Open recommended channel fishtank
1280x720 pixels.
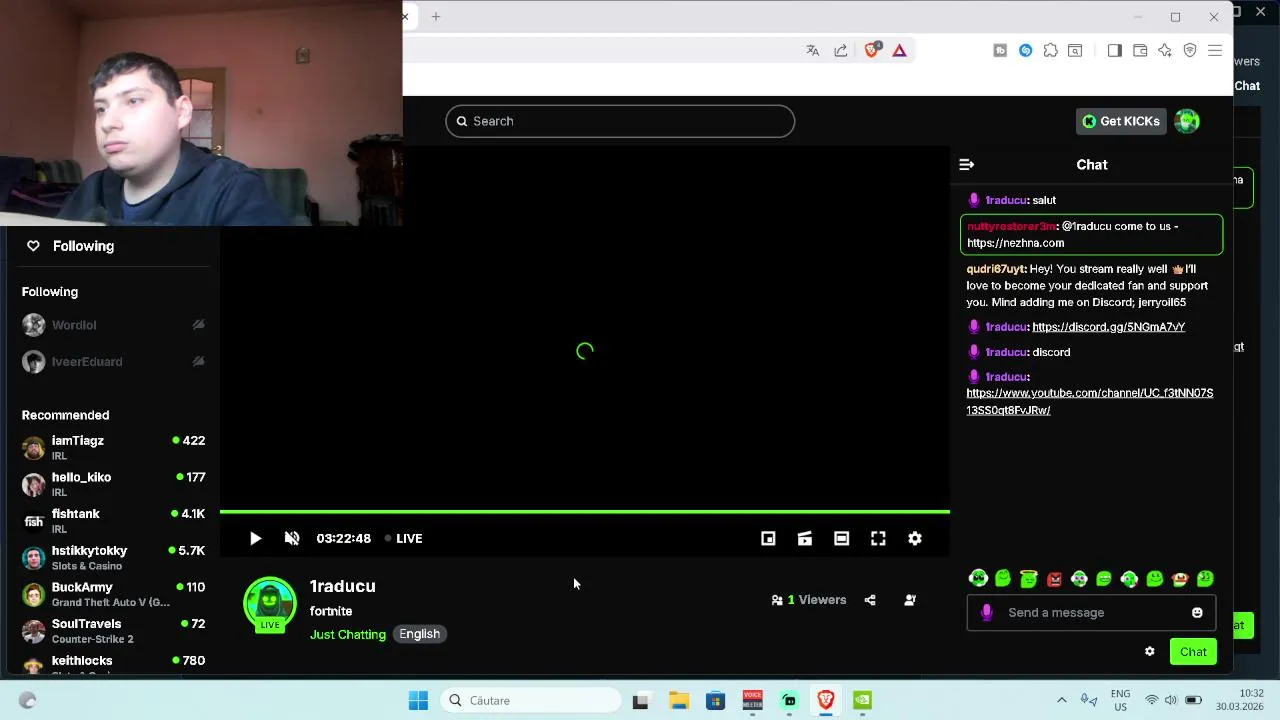(113, 521)
